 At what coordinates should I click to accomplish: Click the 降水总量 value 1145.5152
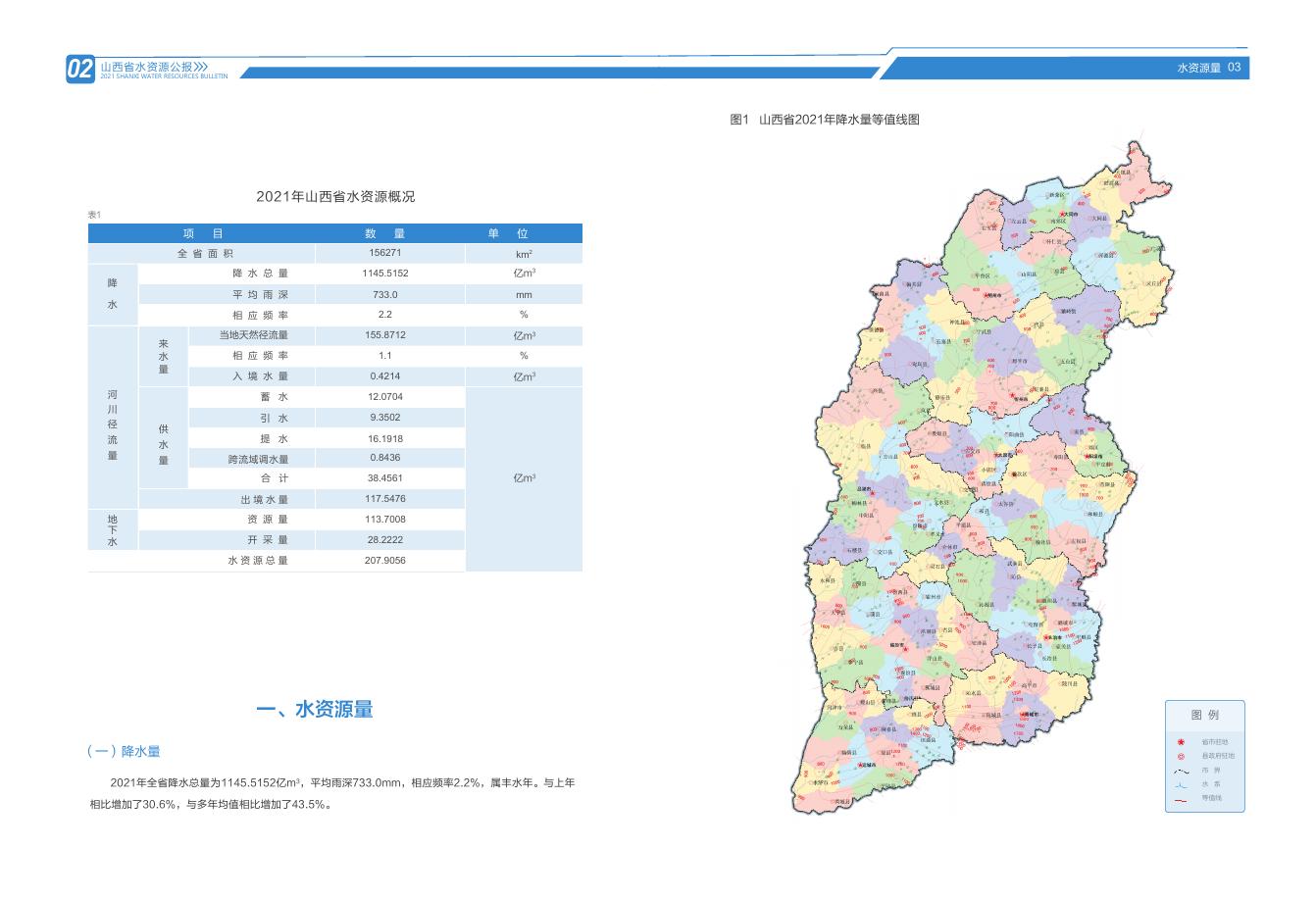[x=384, y=274]
